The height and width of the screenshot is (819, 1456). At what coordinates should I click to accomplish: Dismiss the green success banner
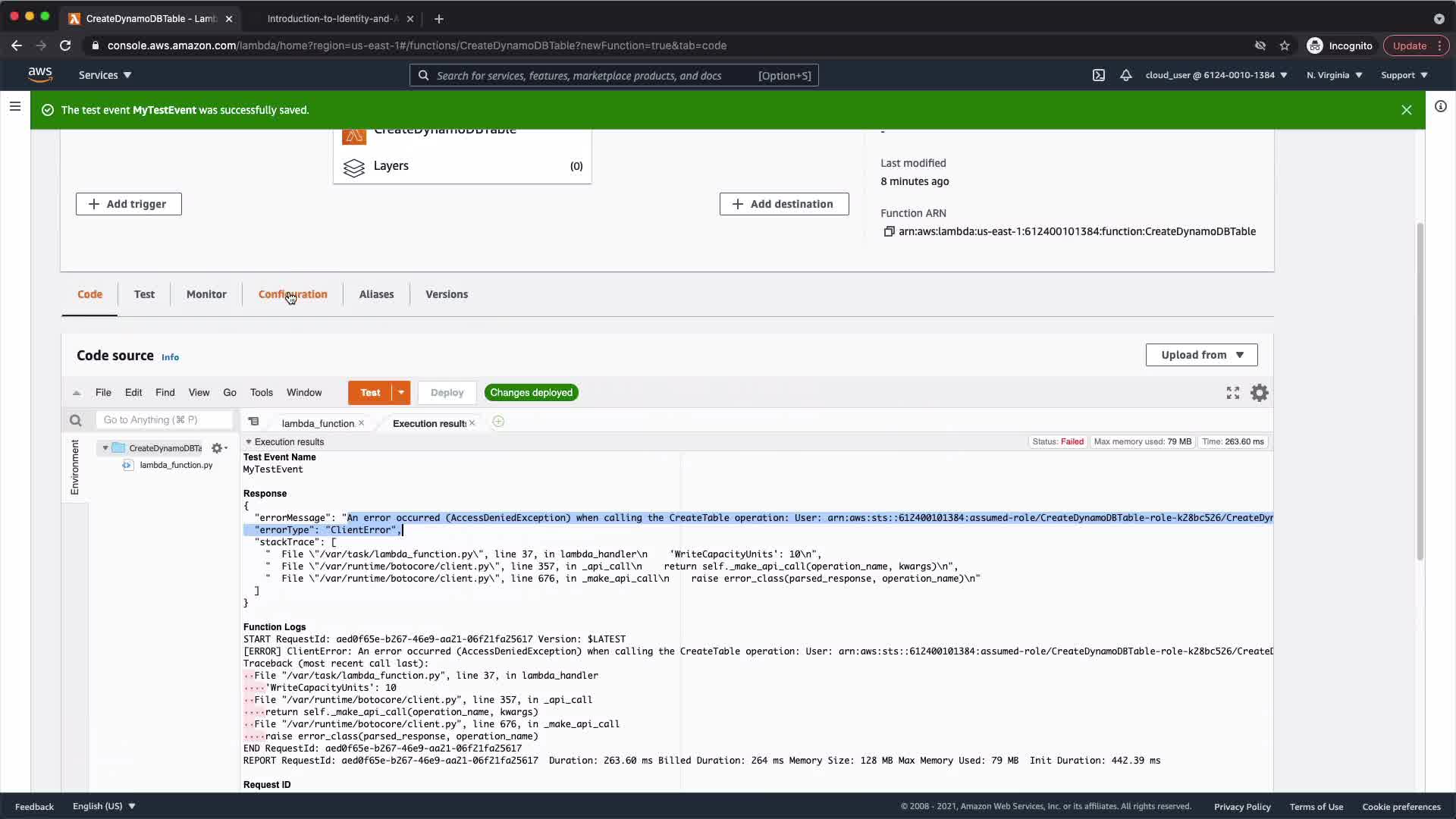click(1407, 110)
